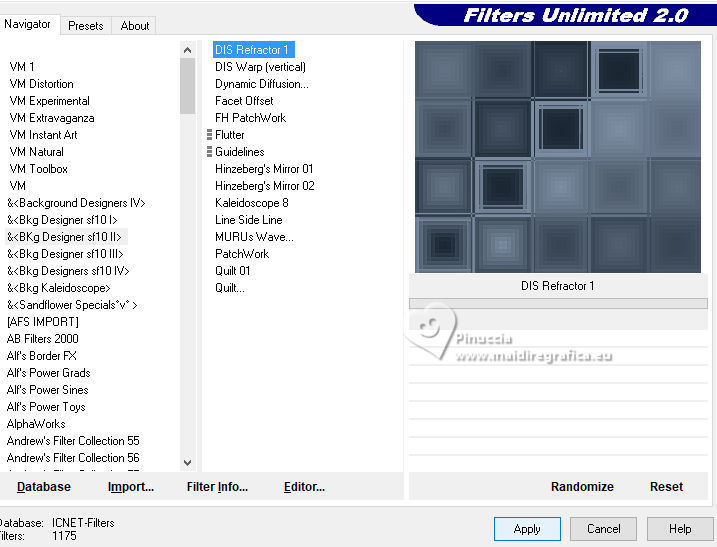Open the Database button

click(x=44, y=487)
